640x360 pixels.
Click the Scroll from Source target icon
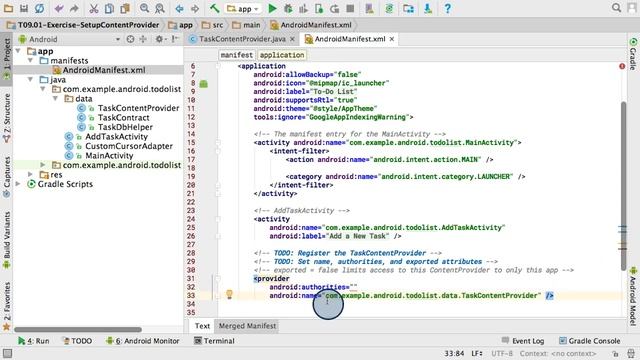tap(130, 39)
